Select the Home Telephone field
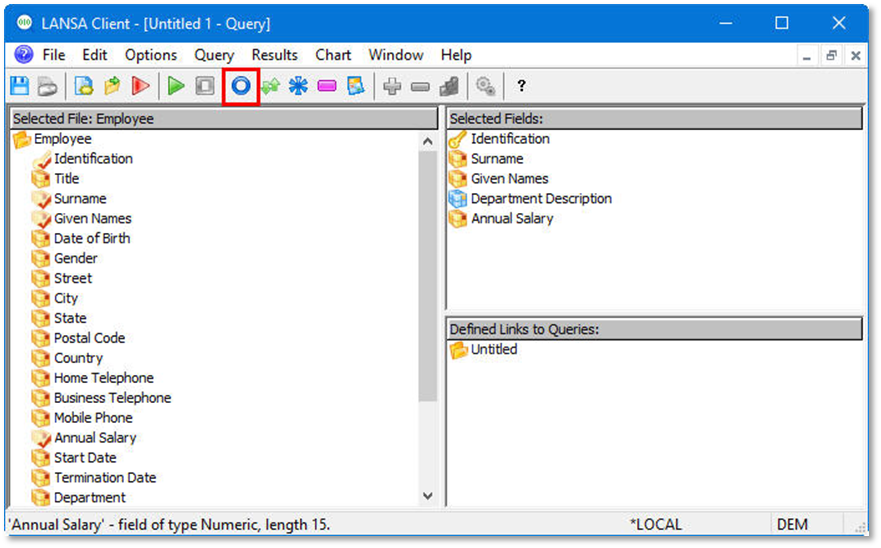This screenshot has width=881, height=548. pos(103,378)
